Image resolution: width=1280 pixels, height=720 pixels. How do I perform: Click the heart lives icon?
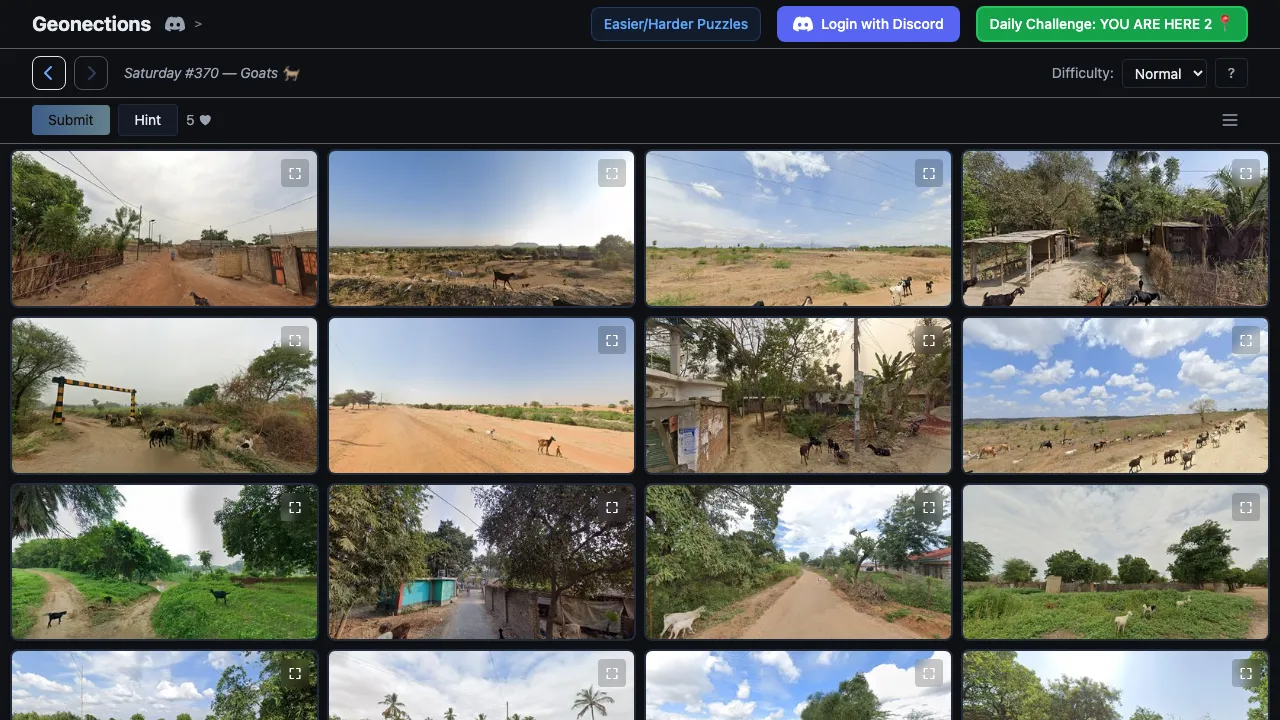(205, 120)
